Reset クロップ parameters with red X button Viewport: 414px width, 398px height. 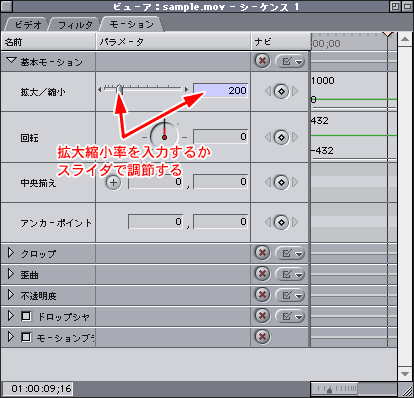click(x=262, y=253)
